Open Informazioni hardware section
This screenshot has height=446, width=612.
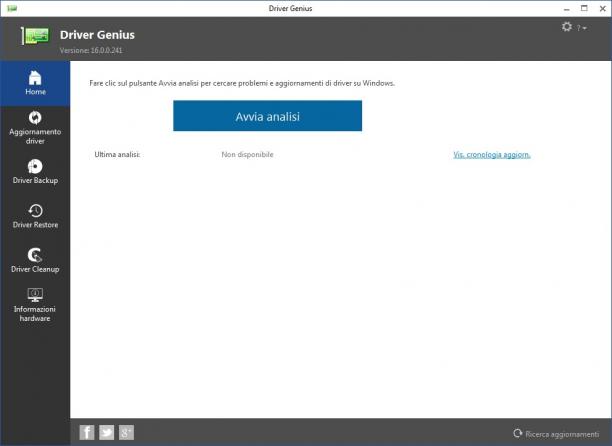click(x=35, y=305)
